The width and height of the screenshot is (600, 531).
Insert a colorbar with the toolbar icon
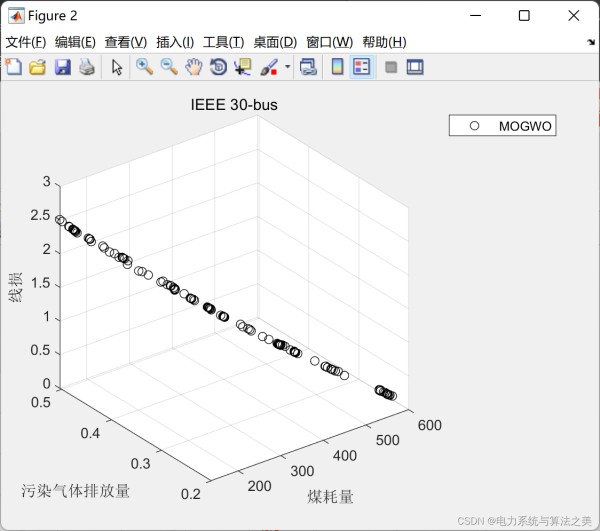[337, 67]
